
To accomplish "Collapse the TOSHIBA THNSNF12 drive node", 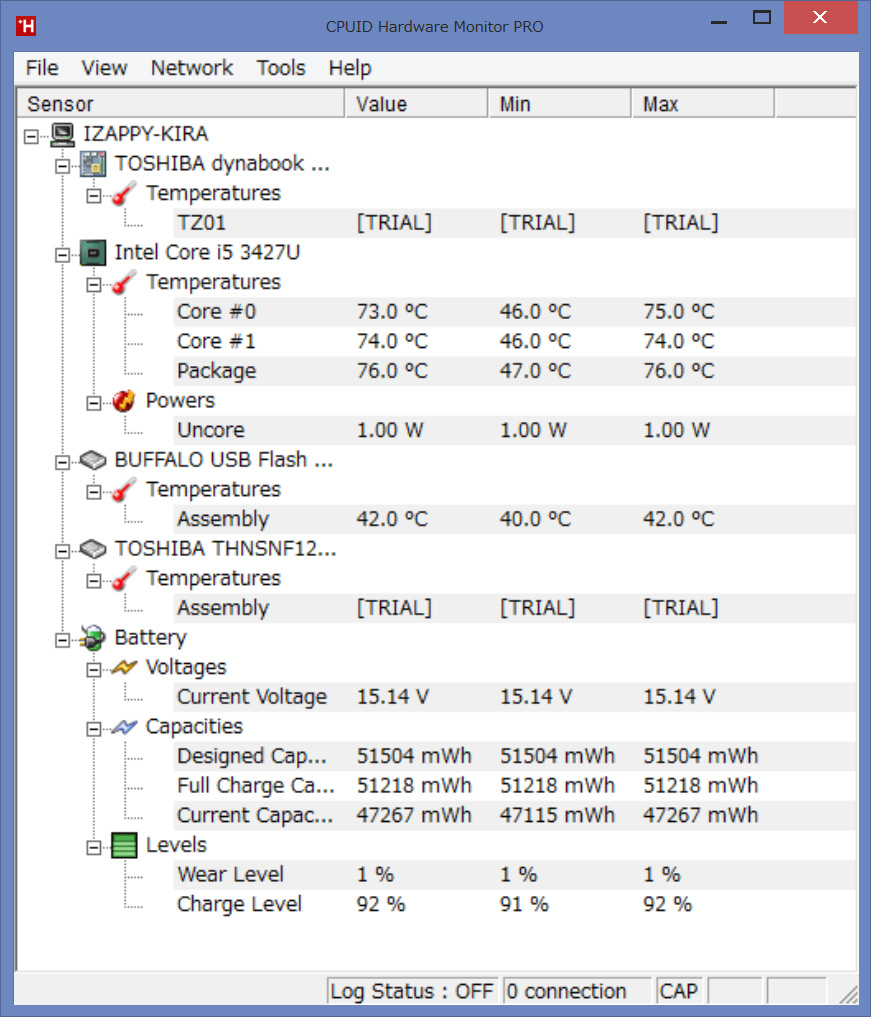I will click(62, 550).
